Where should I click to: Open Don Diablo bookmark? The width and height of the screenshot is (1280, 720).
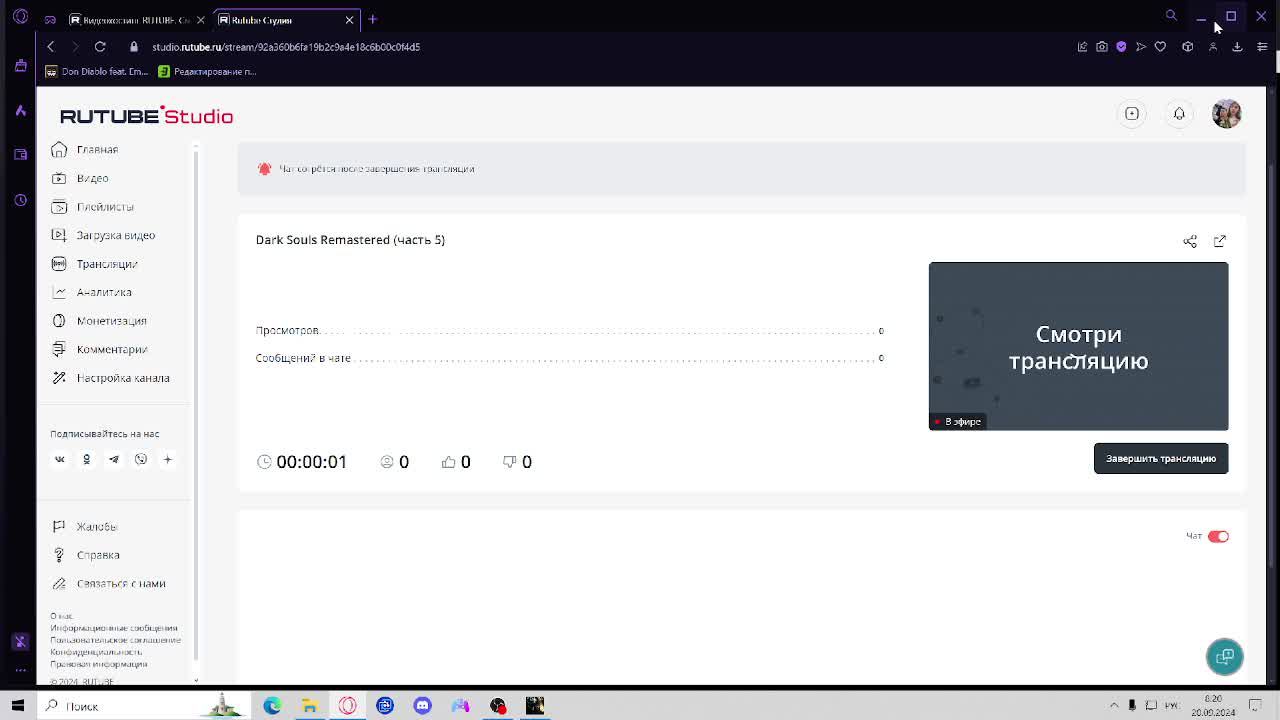(x=96, y=72)
